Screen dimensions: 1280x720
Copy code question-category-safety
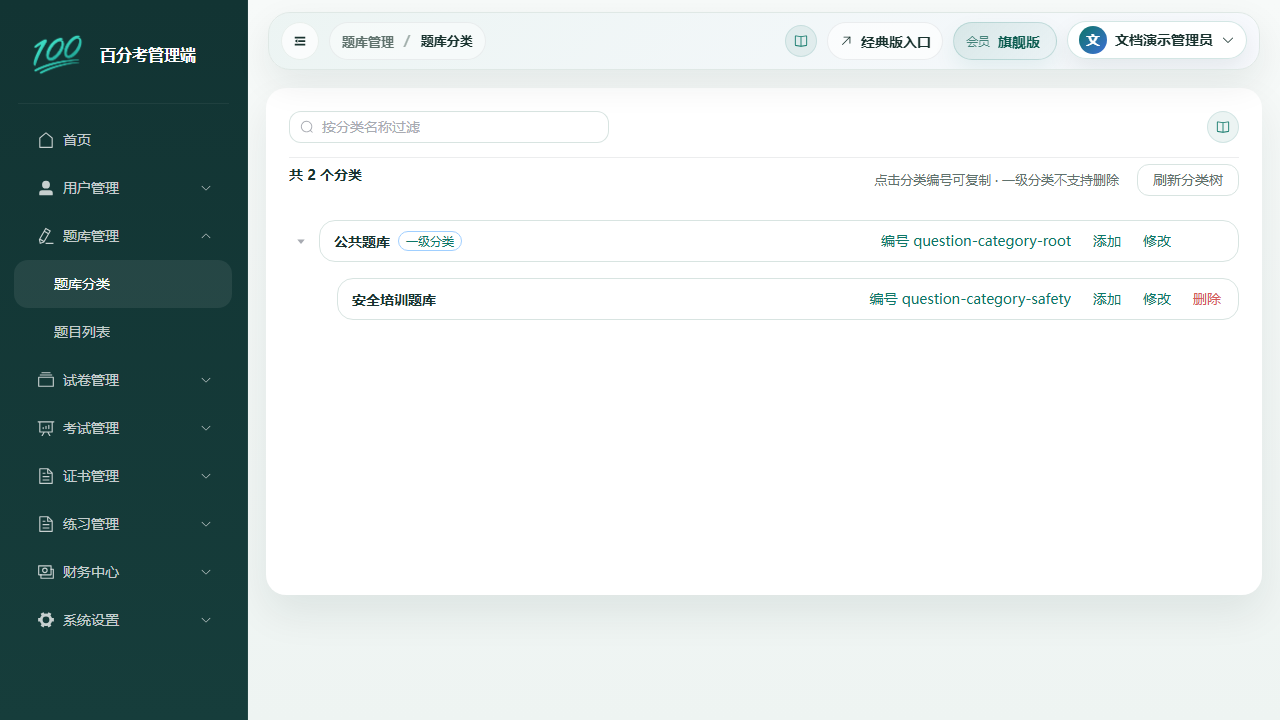pyautogui.click(x=970, y=299)
